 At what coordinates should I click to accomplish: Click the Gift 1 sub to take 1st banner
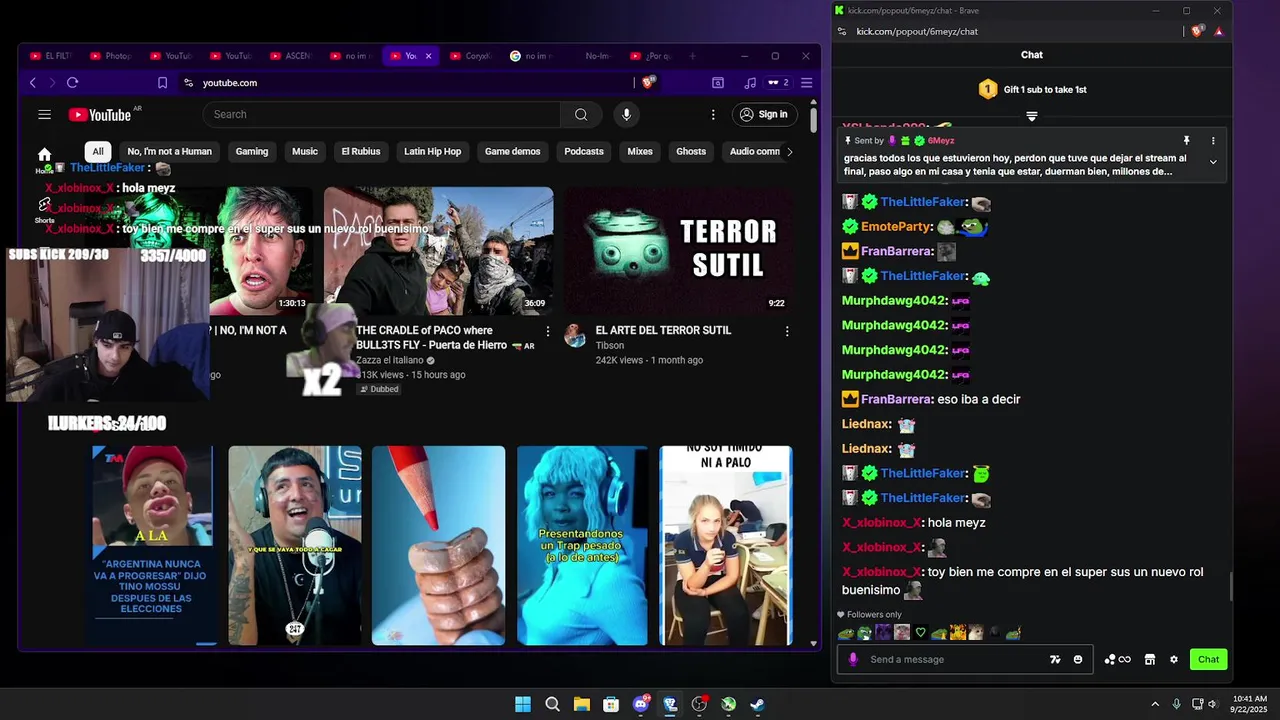coord(1032,90)
